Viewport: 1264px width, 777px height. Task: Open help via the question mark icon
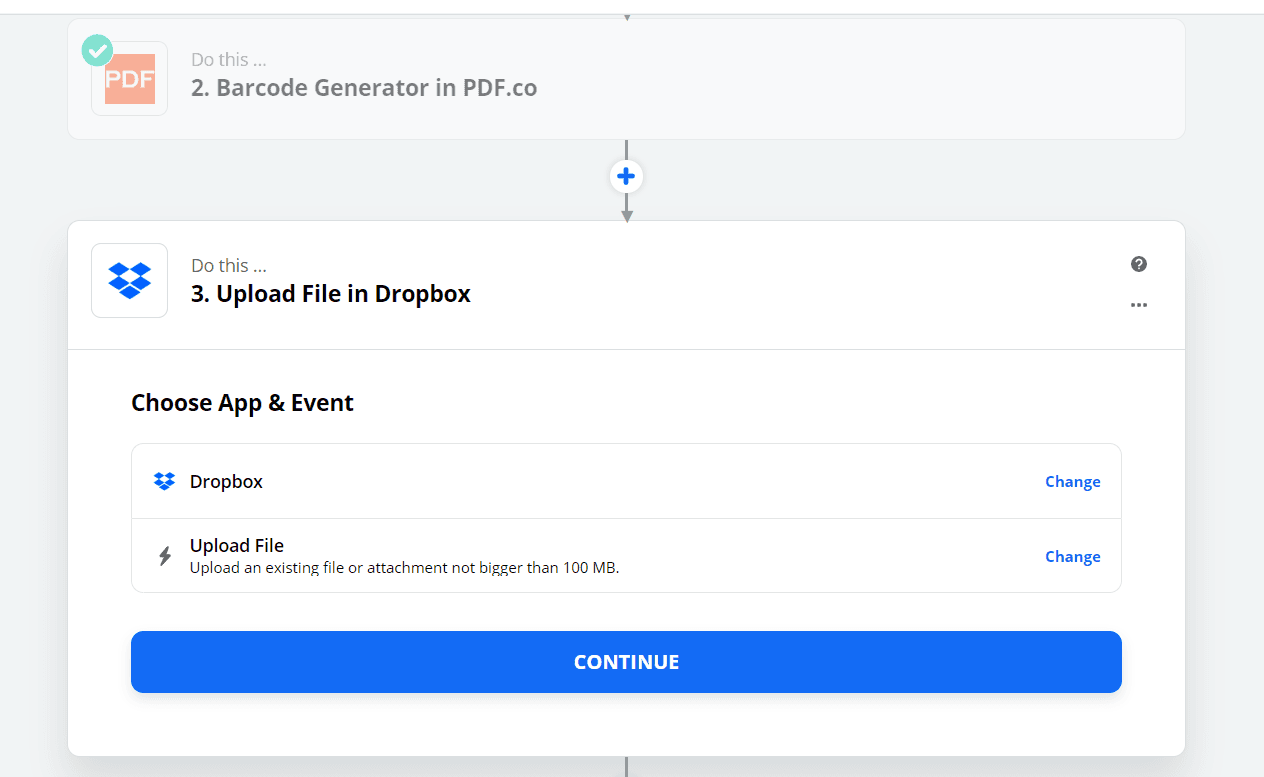(1138, 264)
